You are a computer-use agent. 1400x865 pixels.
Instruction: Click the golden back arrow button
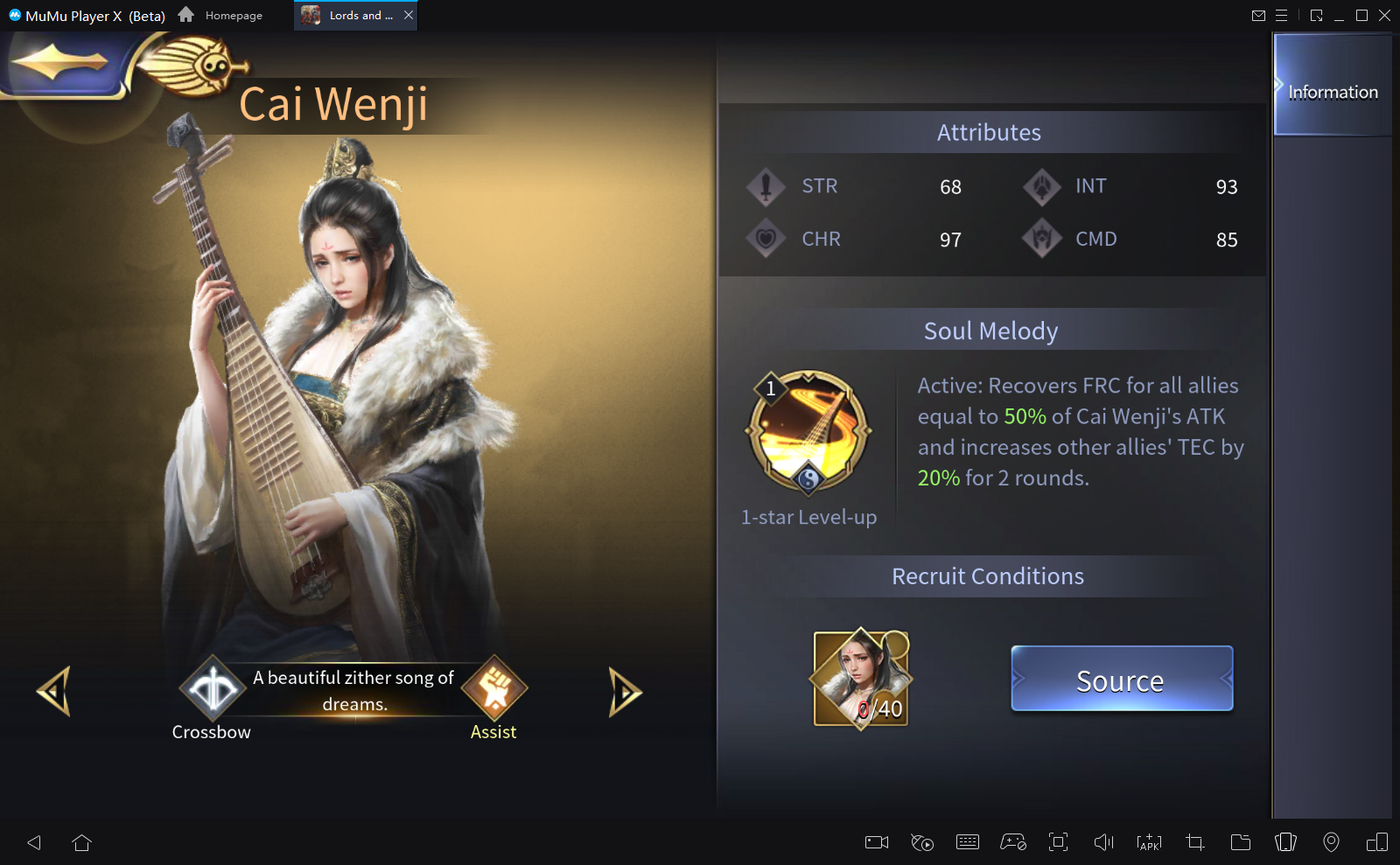tap(59, 63)
